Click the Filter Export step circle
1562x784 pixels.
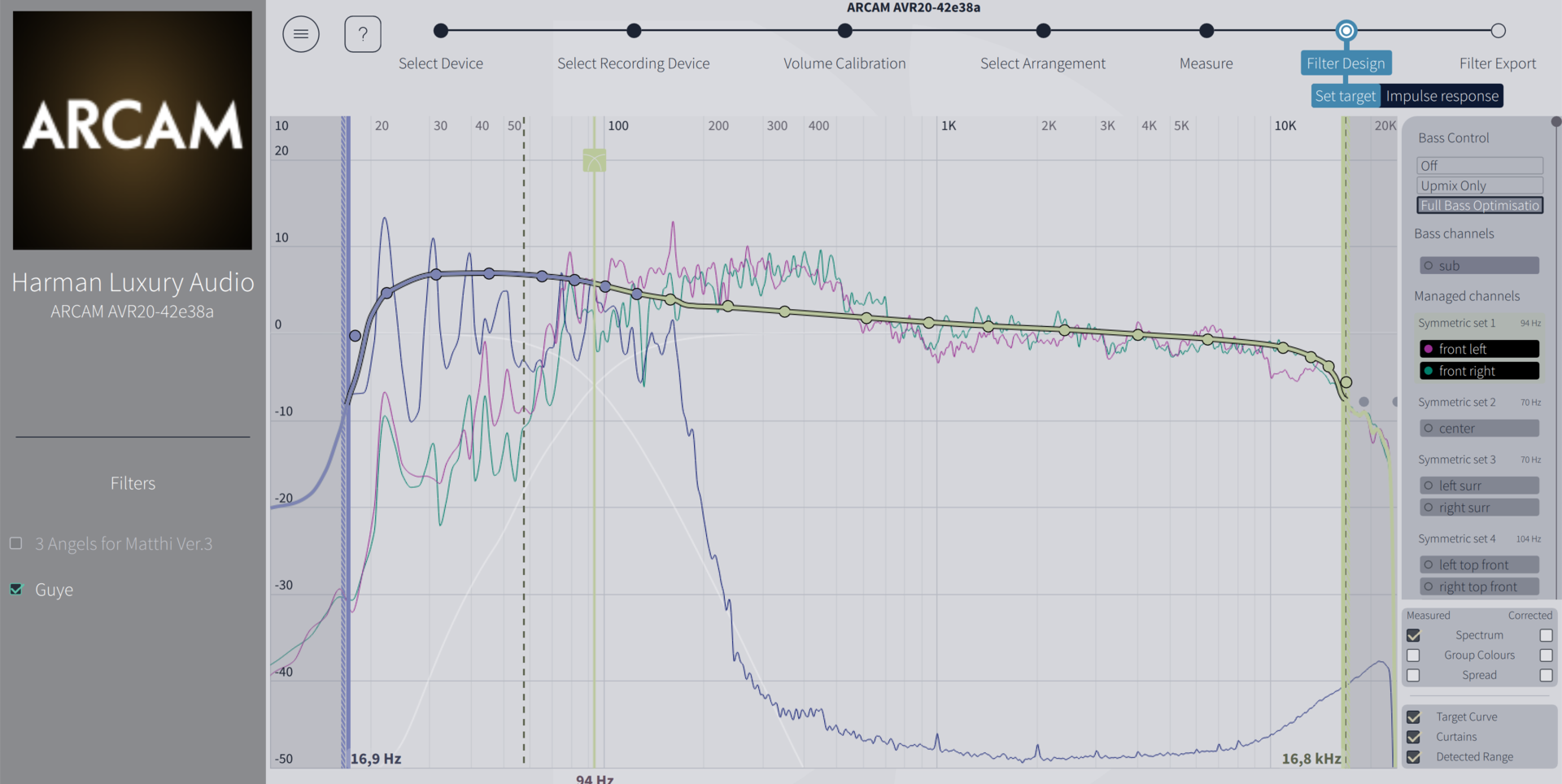point(1498,31)
